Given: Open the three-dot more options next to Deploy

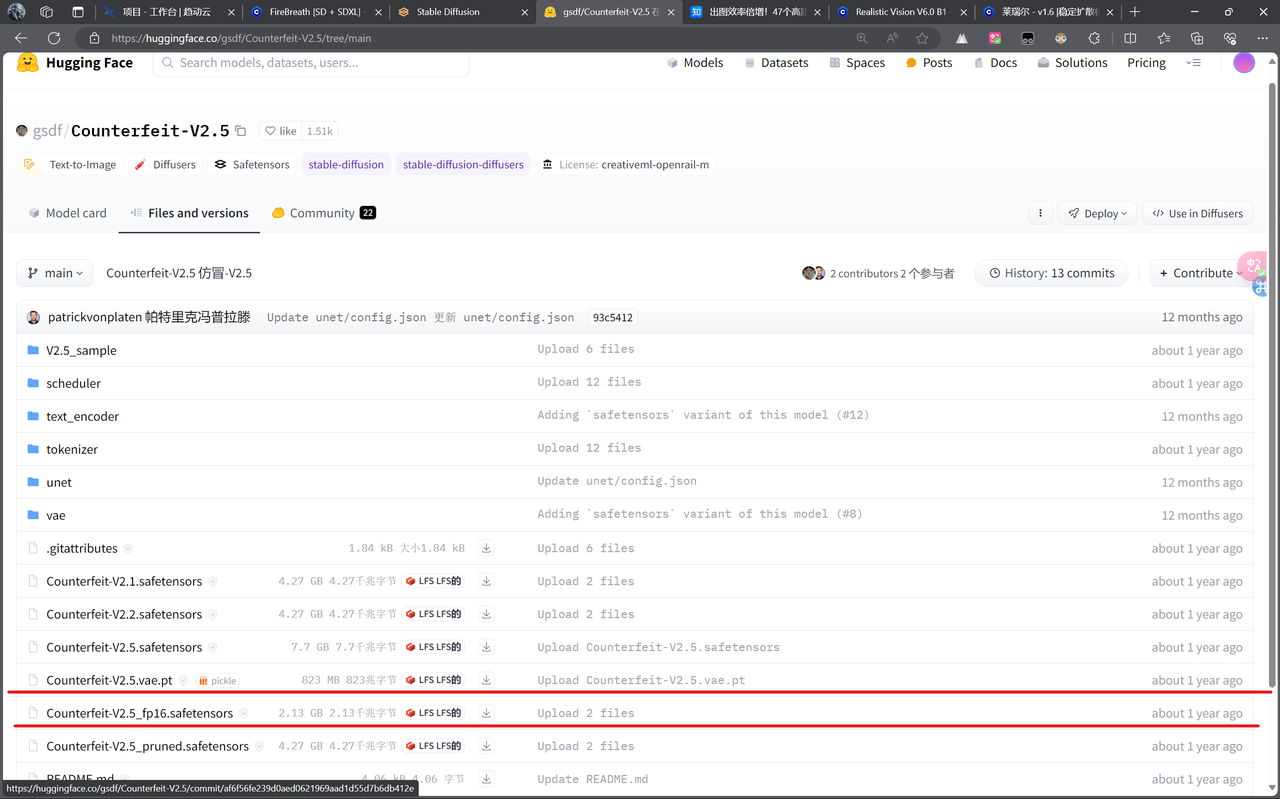Looking at the screenshot, I should point(1040,213).
